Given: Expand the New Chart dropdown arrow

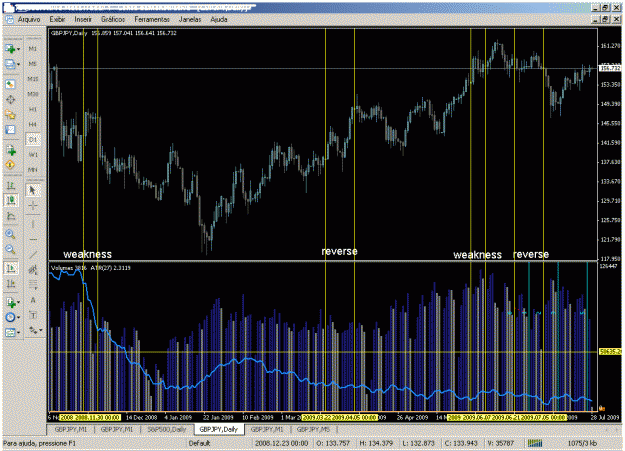Looking at the screenshot, I should click(19, 49).
